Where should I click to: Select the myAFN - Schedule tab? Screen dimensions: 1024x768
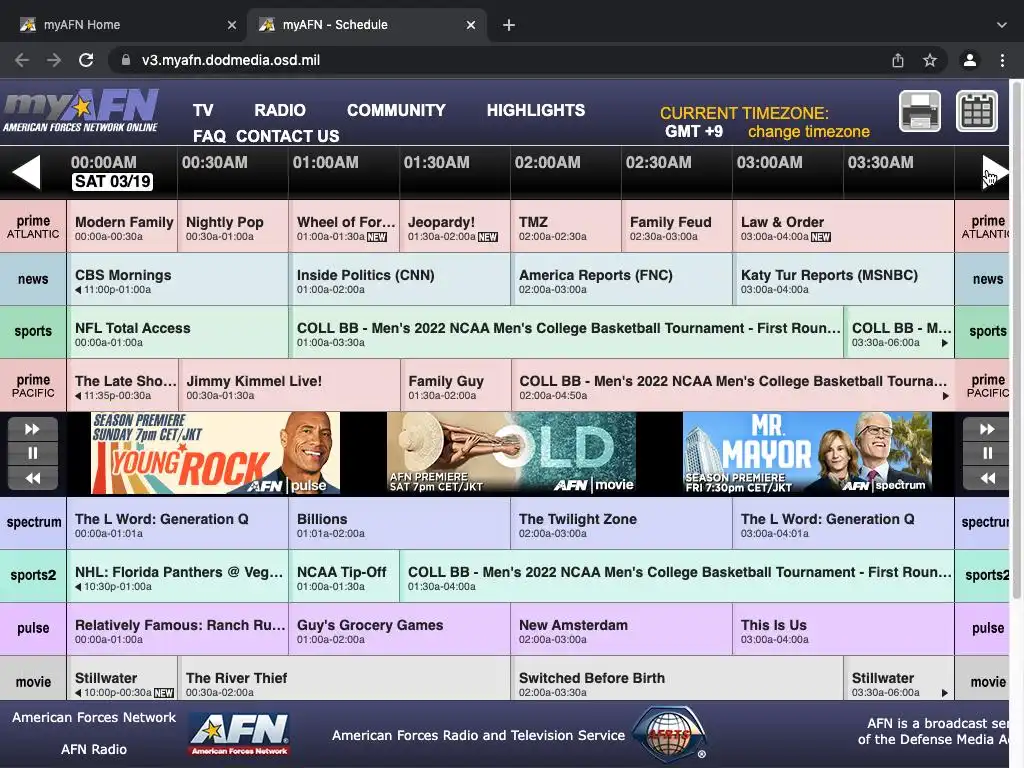367,25
